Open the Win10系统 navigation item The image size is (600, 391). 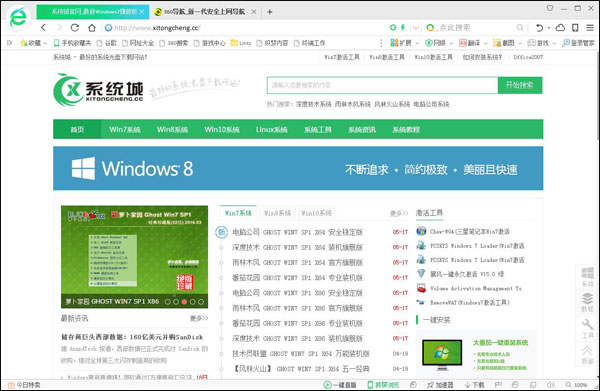(222, 129)
